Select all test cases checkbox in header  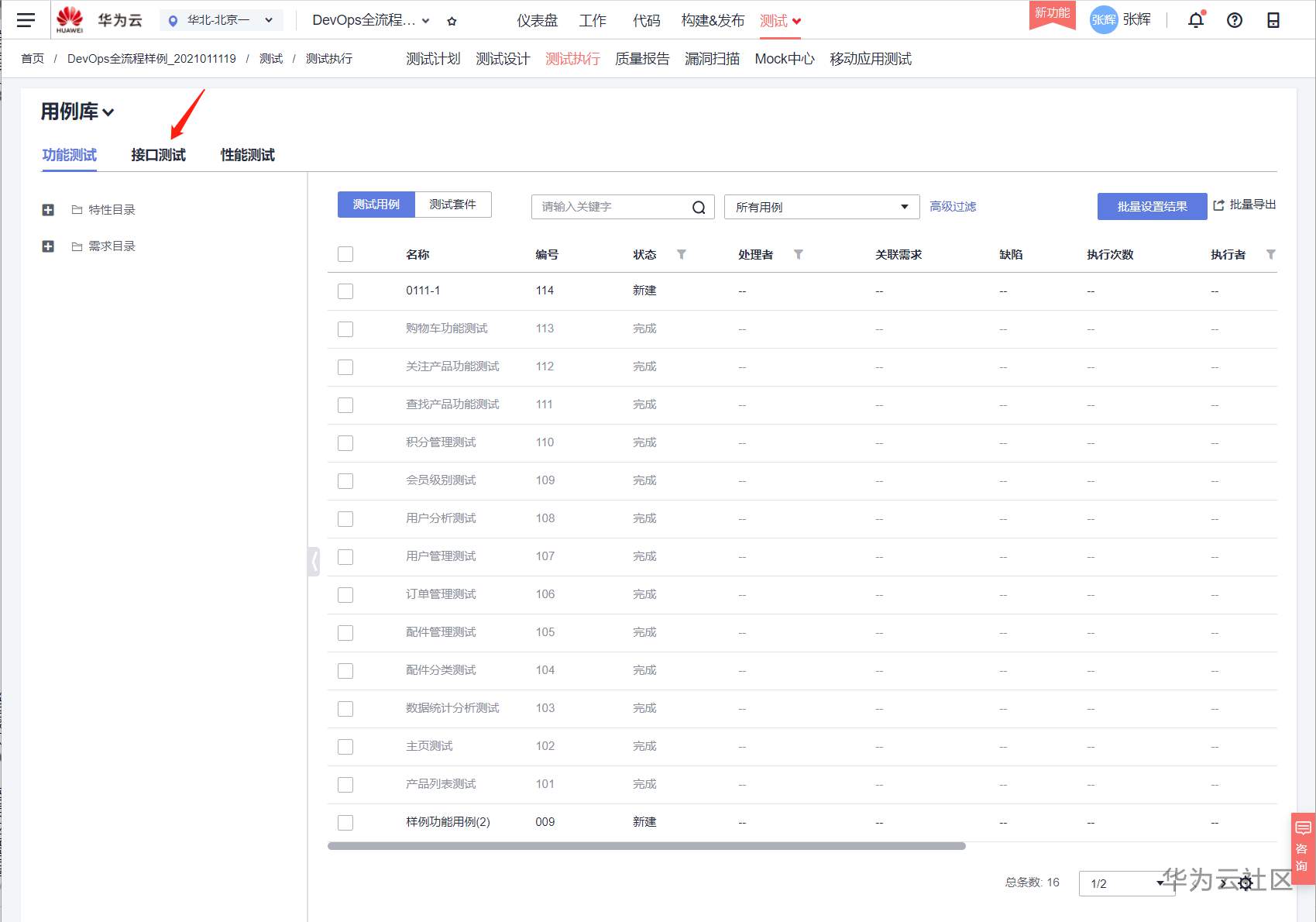click(x=345, y=254)
